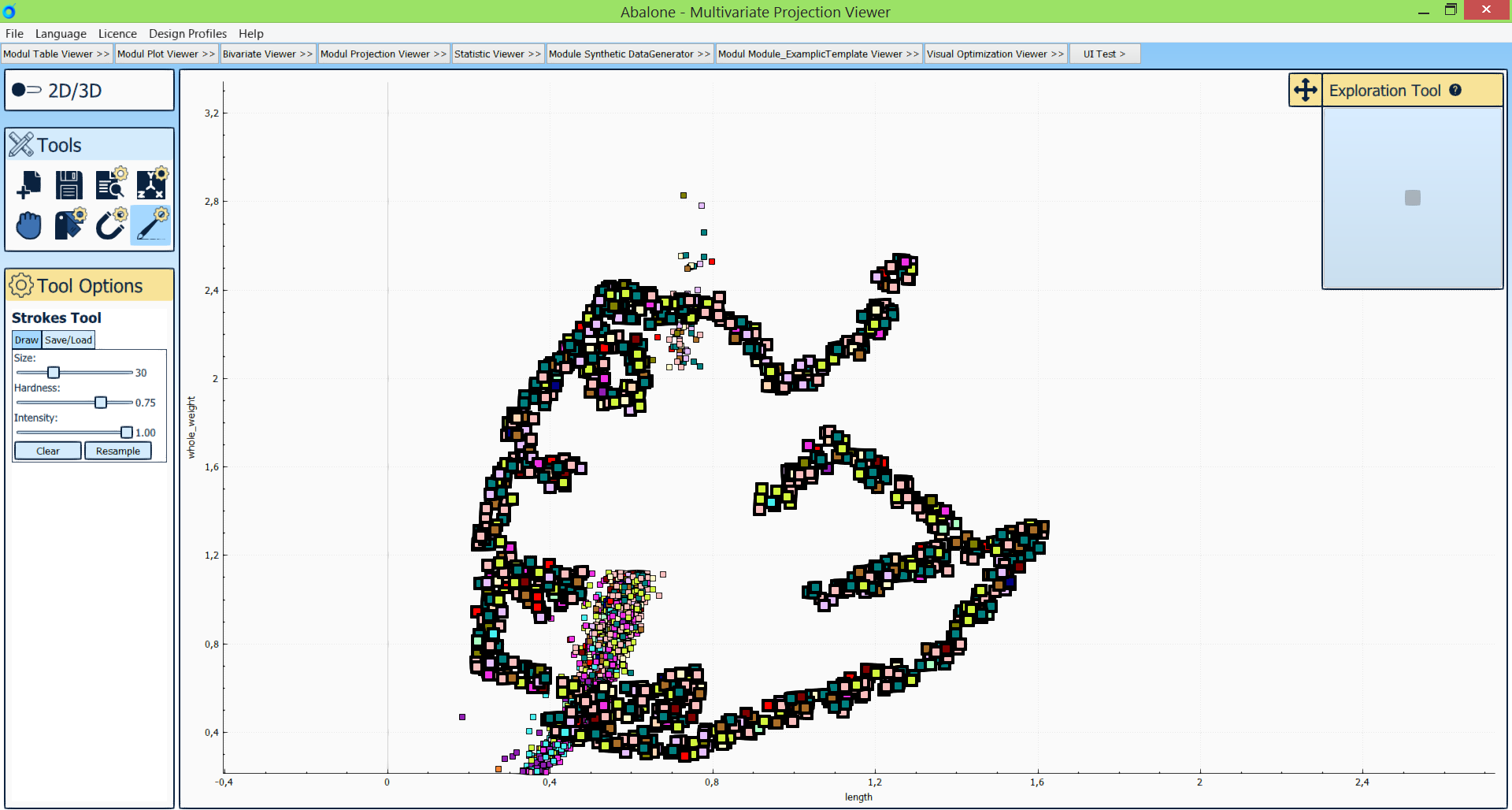This screenshot has width=1512, height=810.
Task: Select the strokes pen tool
Action: tap(151, 225)
